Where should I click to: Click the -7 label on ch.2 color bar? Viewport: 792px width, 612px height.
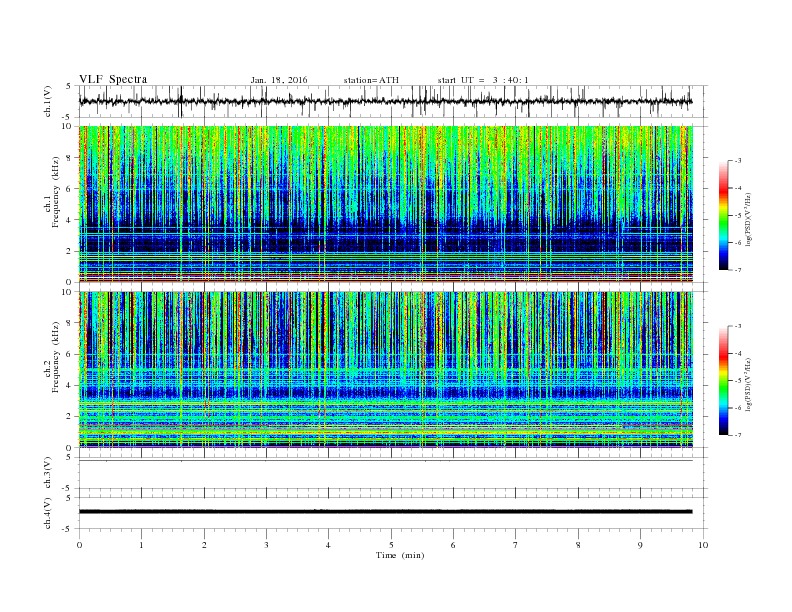(737, 435)
